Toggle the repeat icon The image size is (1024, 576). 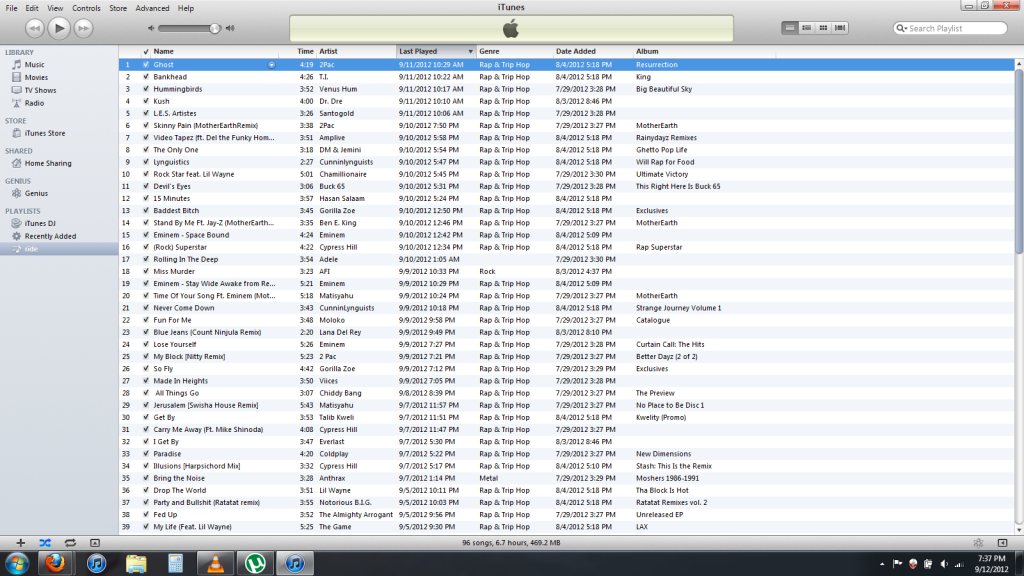(69, 542)
